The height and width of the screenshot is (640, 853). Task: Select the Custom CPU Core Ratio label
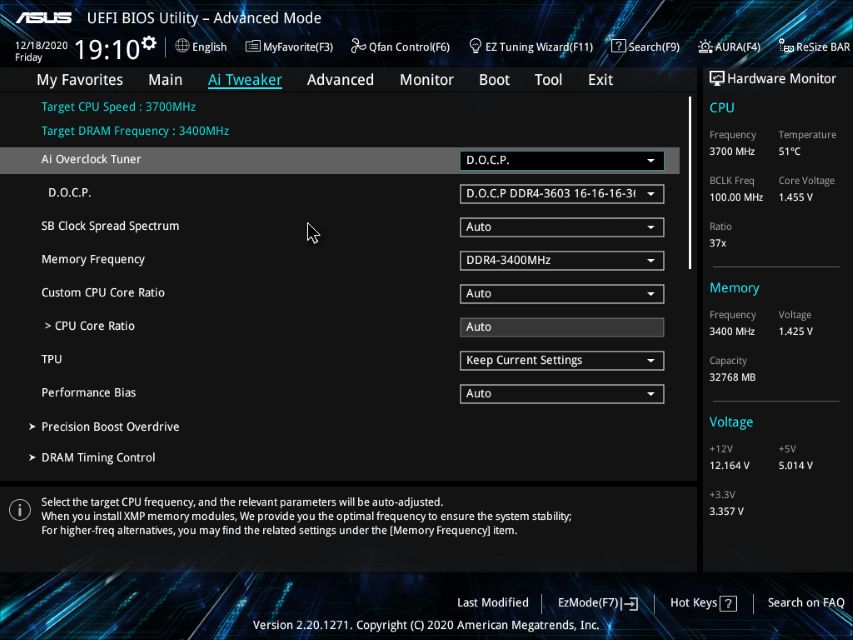[x=103, y=293]
